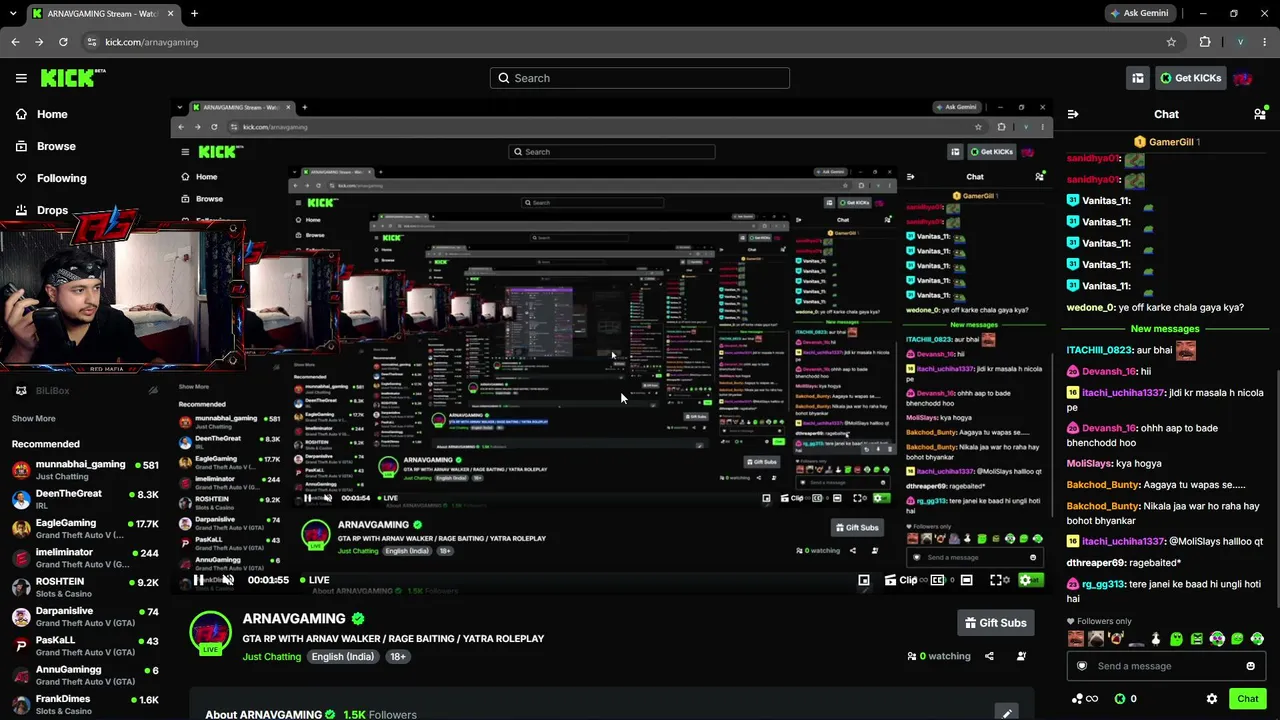Open the Kick store icon beside Get KICKs
This screenshot has height=720, width=1280.
(x=1138, y=78)
